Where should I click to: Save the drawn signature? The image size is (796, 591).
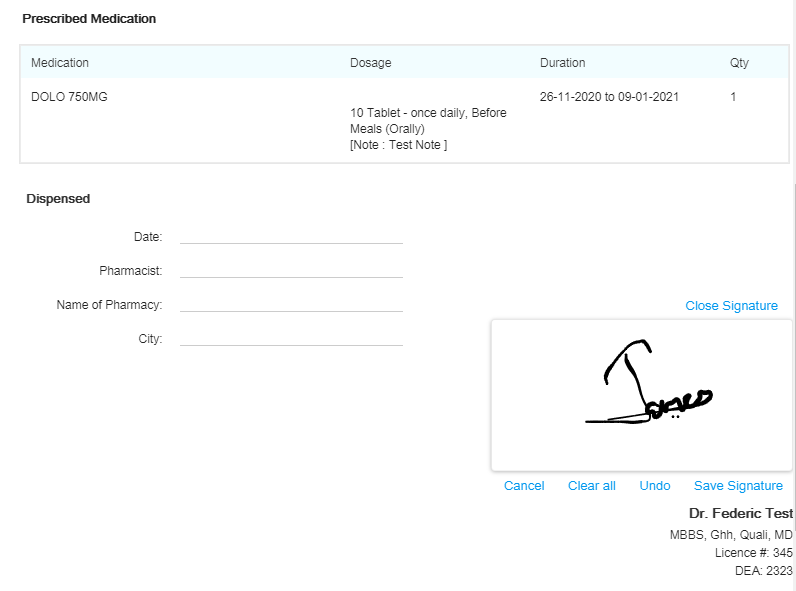coord(738,486)
